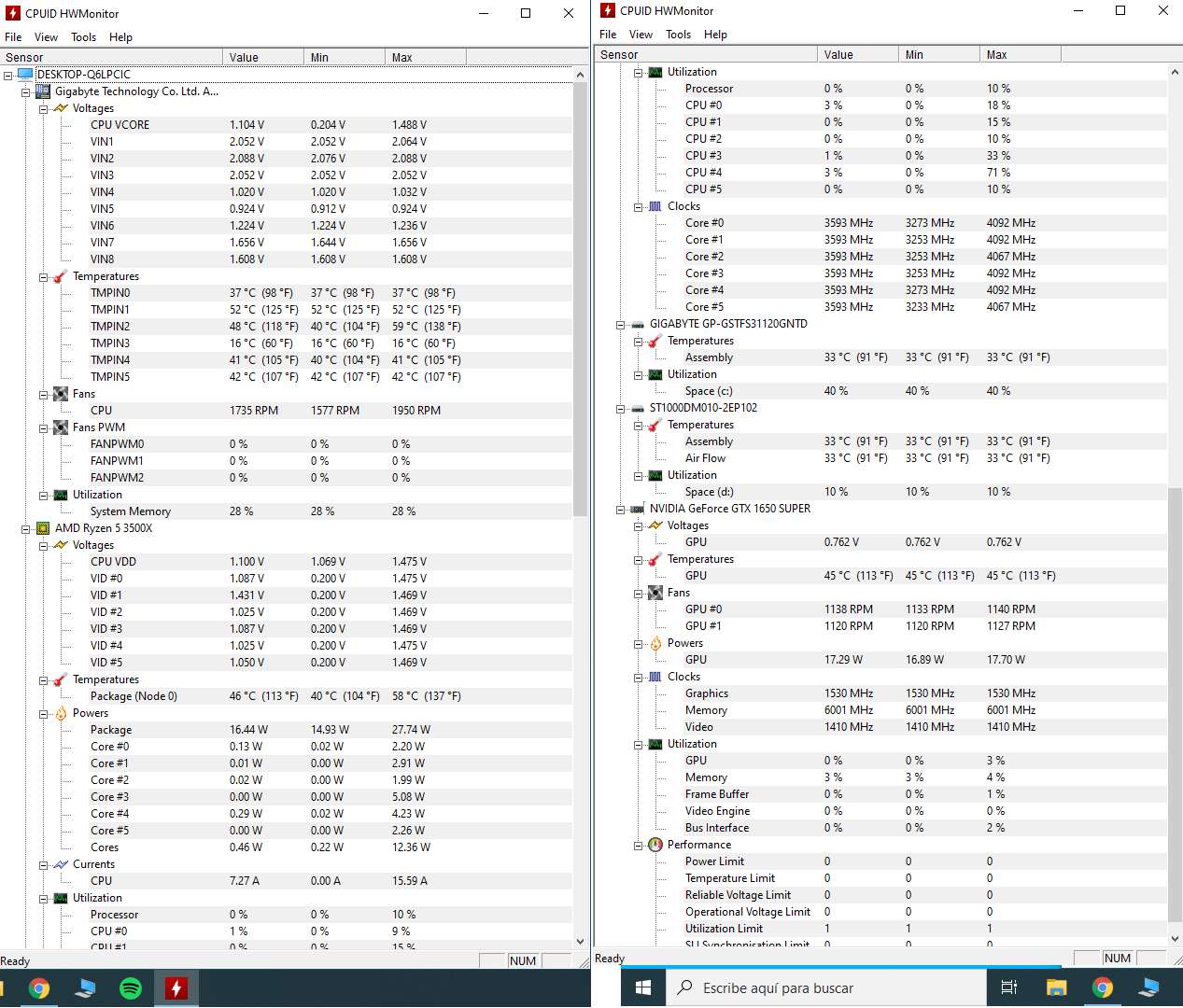Collapse the Performance group in right window
Viewport: 1183px width, 1008px height.
(x=639, y=845)
